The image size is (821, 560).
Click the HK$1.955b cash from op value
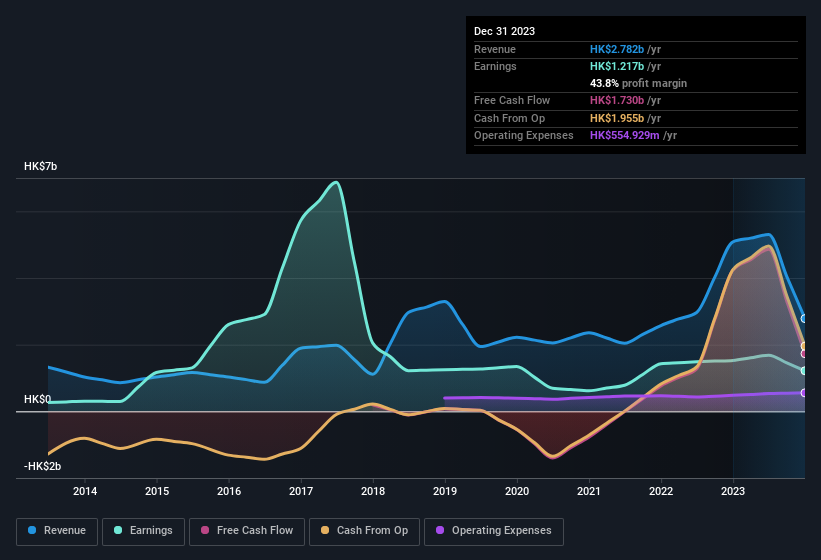(x=617, y=118)
